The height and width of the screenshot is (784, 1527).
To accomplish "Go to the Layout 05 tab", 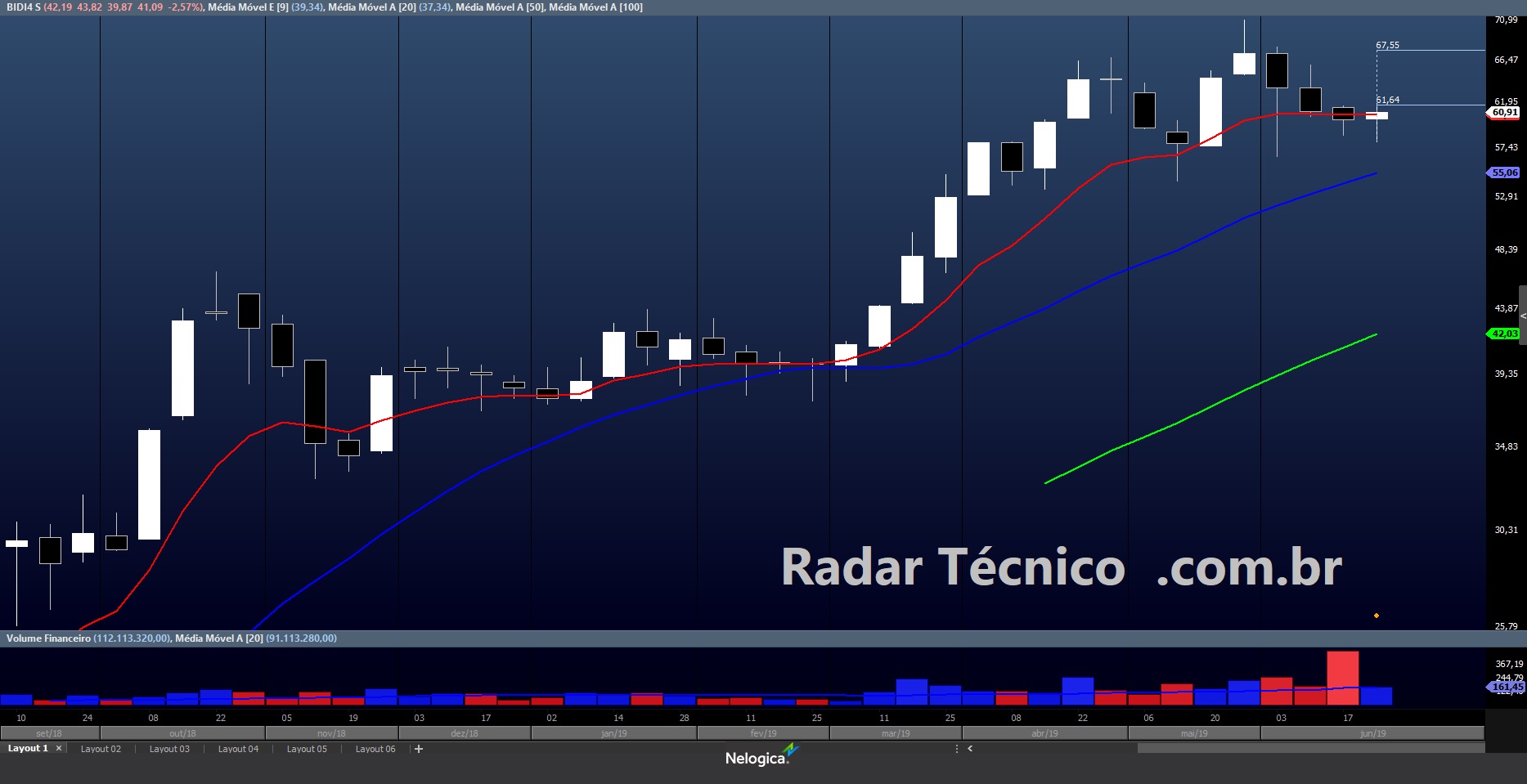I will 307,749.
